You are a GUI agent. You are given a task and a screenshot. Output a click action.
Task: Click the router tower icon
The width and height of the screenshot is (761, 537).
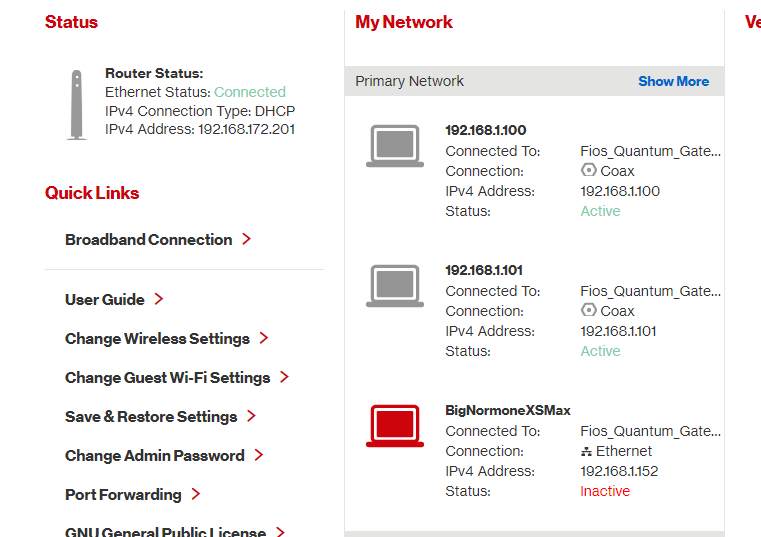[77, 105]
